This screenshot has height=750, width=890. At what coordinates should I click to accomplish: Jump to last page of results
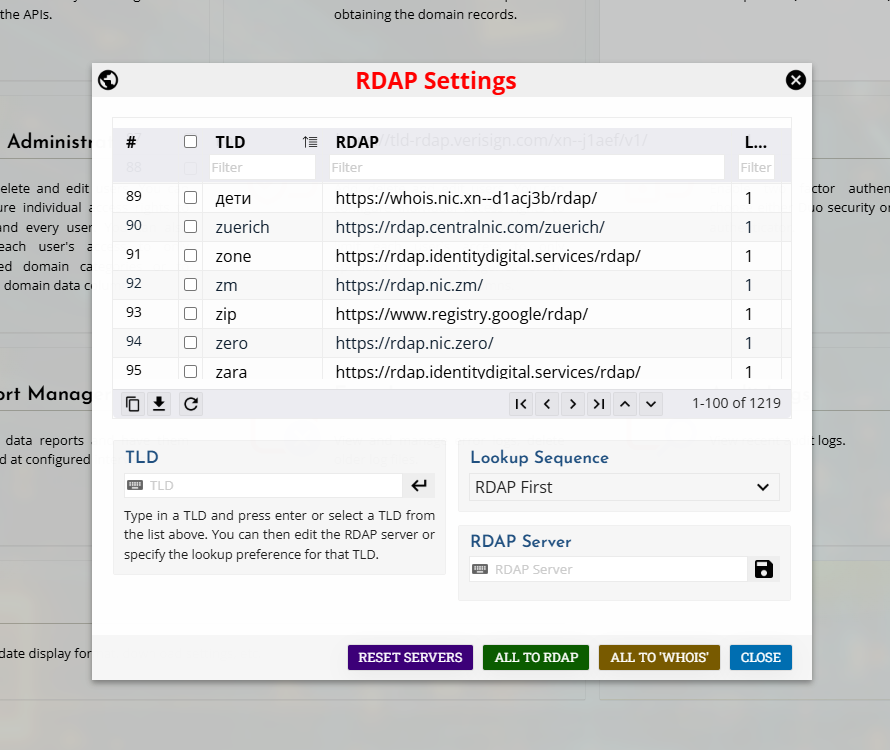tap(599, 404)
